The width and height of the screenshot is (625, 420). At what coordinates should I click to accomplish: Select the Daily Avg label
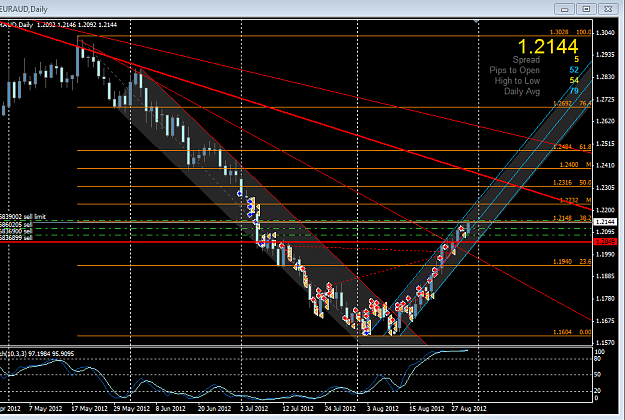point(522,91)
